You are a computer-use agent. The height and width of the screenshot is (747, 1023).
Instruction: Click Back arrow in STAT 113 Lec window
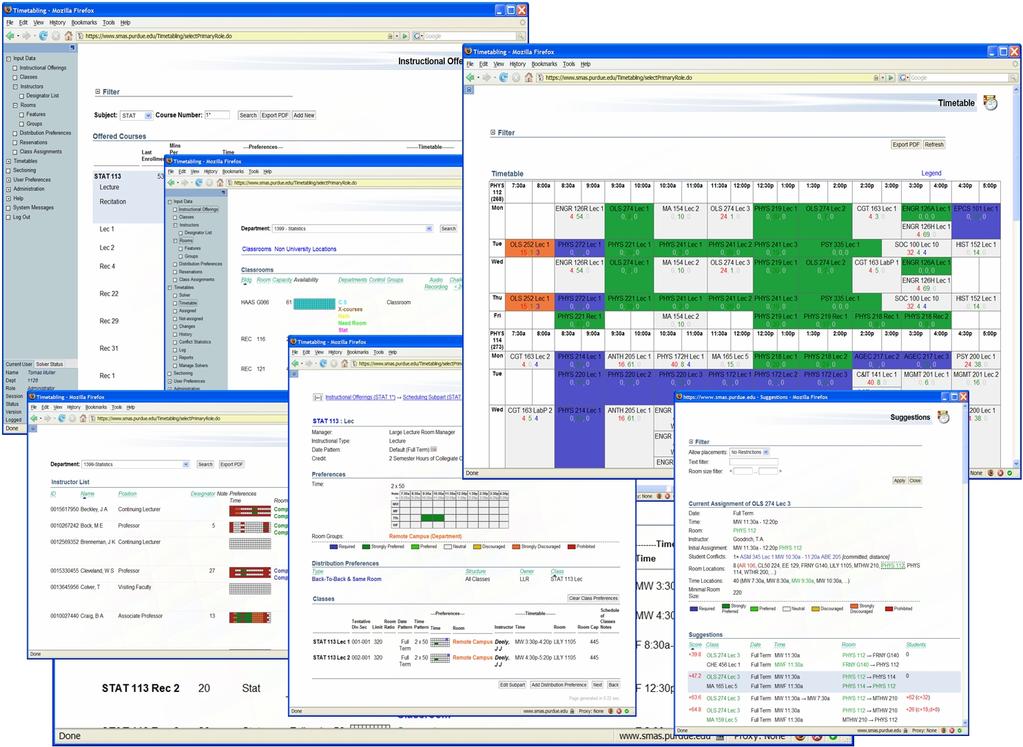pos(296,363)
